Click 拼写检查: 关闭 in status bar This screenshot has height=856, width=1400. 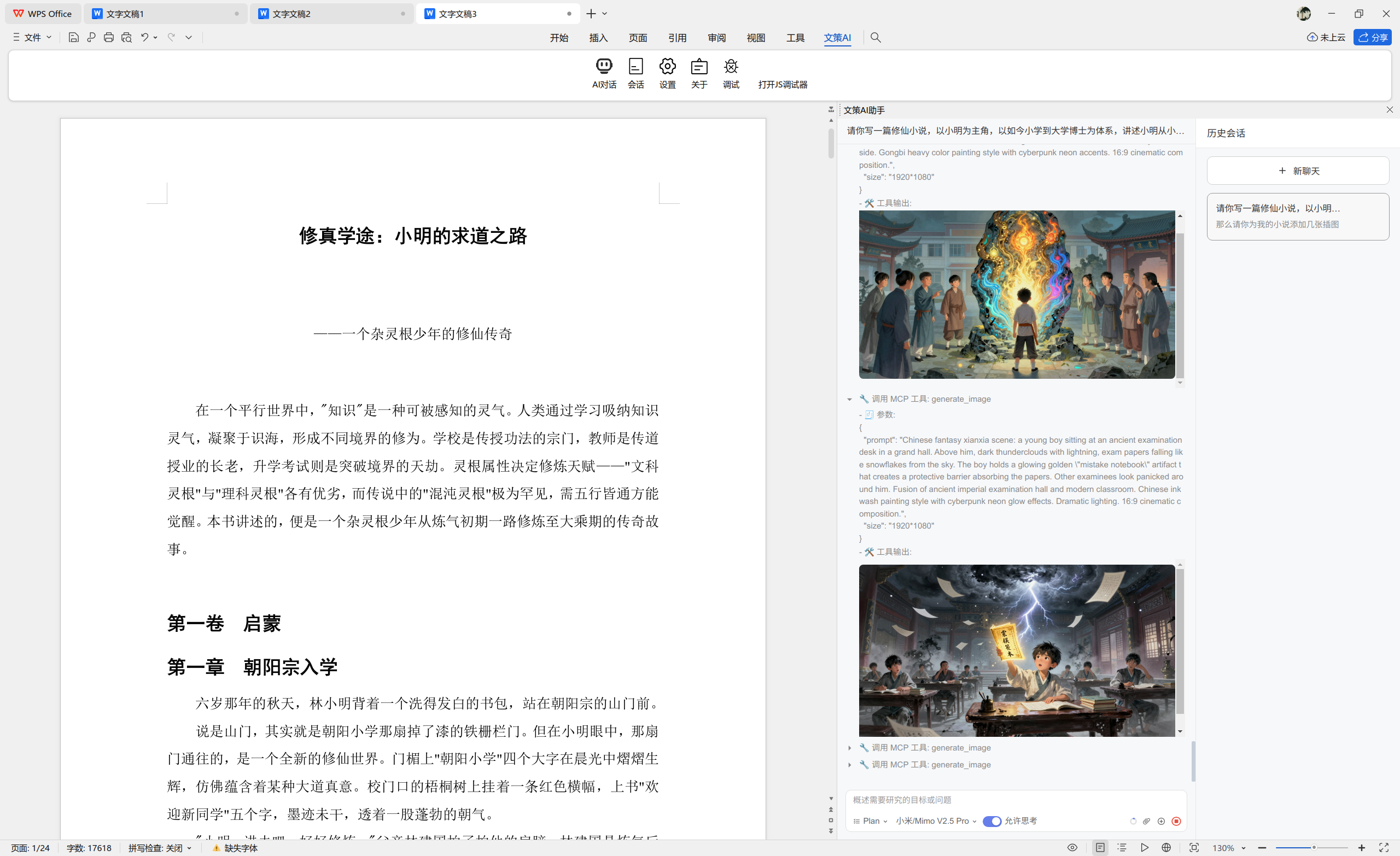[x=160, y=848]
